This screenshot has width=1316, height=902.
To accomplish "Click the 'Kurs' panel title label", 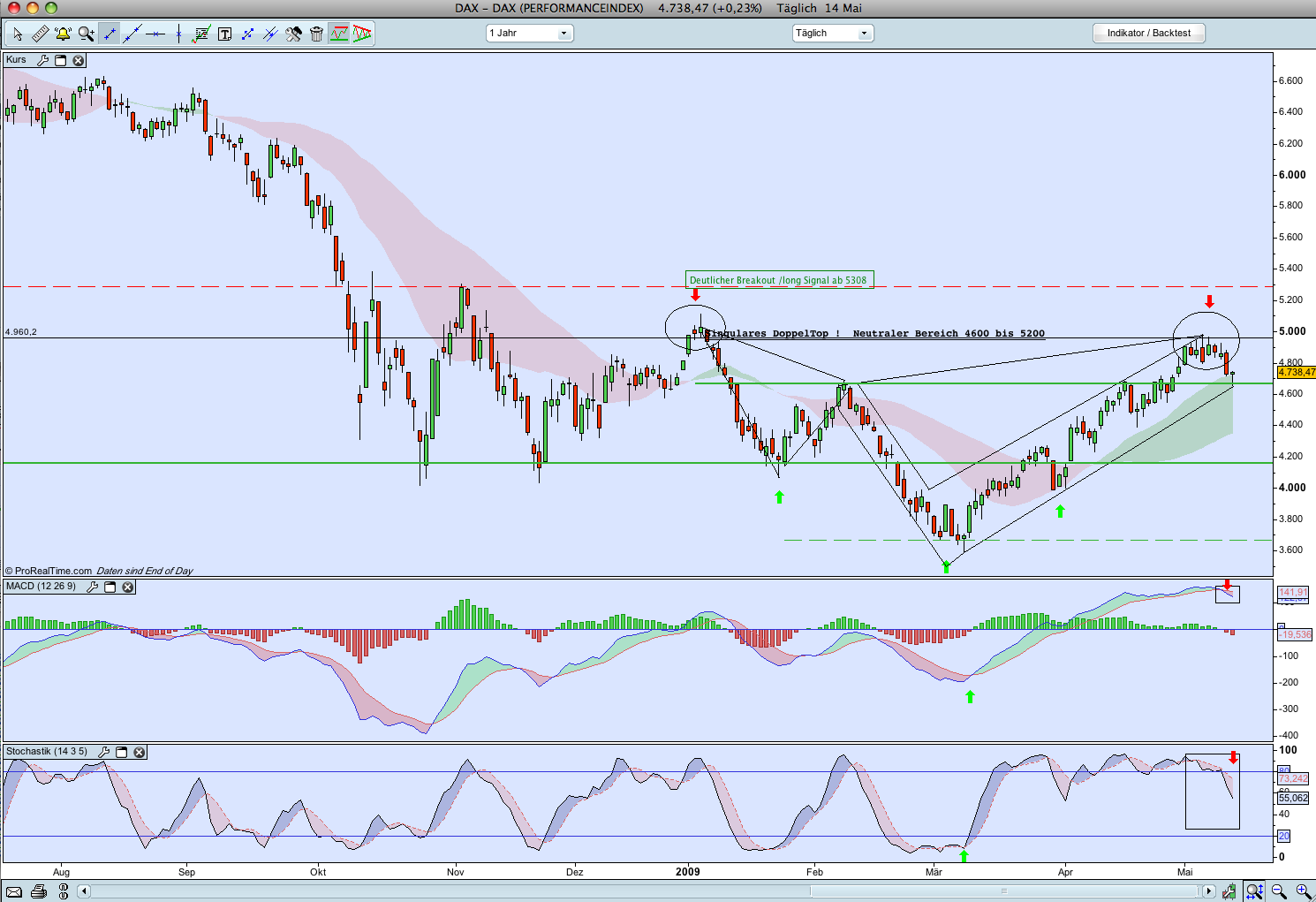I will click(16, 60).
